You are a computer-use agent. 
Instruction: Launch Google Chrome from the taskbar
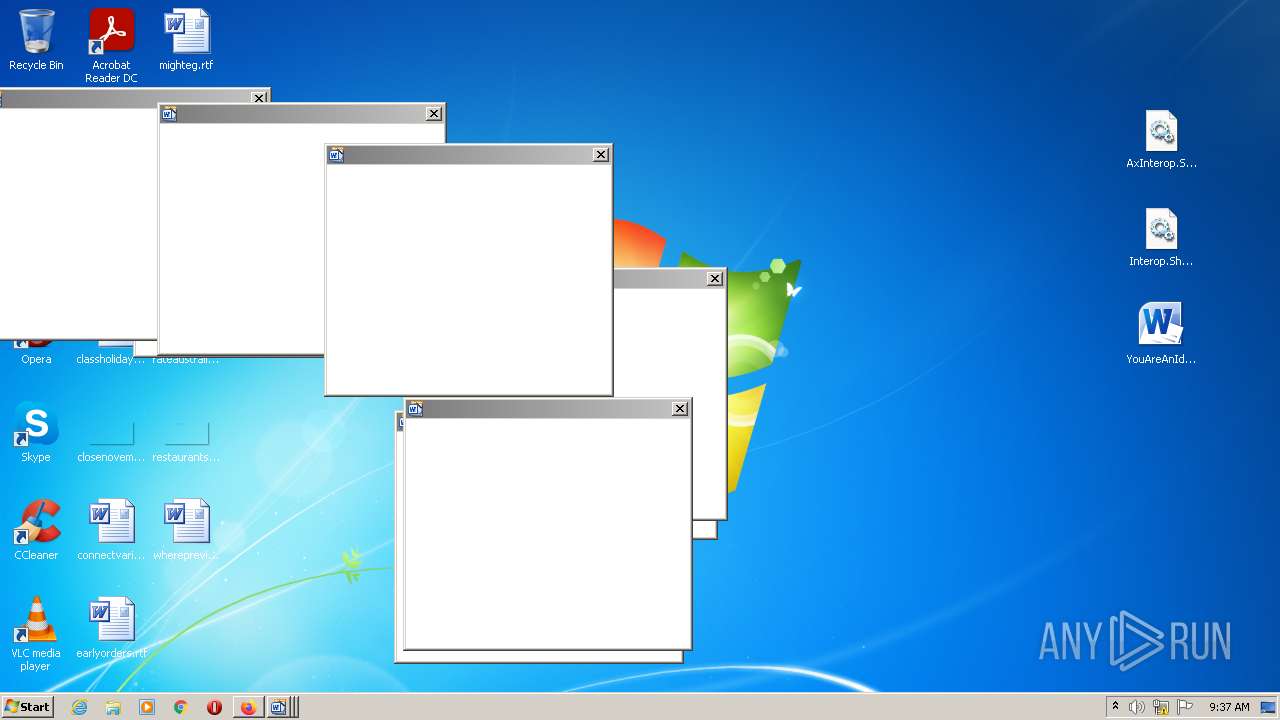click(180, 707)
